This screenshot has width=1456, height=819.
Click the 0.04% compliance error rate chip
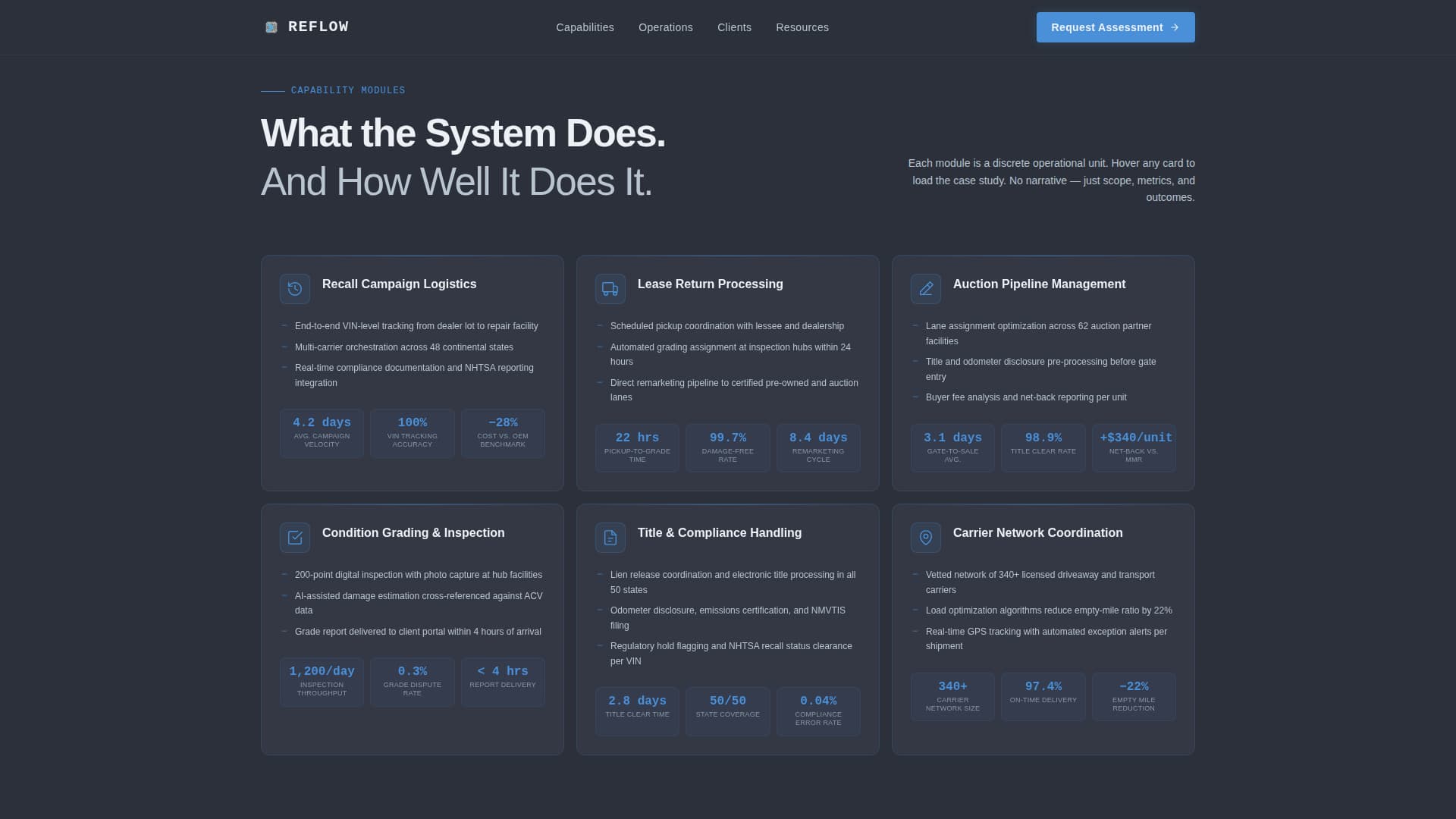[817, 711]
